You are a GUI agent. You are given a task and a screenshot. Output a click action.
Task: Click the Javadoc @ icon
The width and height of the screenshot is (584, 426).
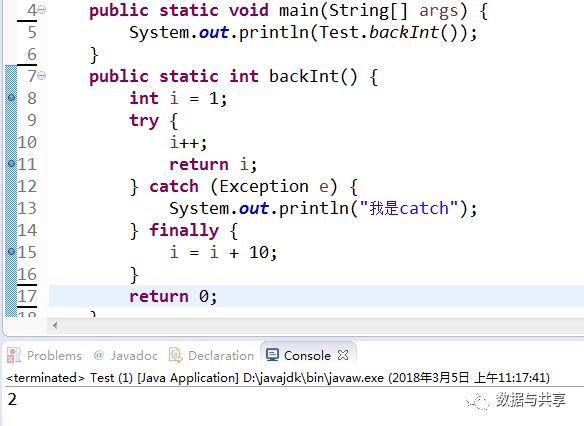click(x=99, y=355)
